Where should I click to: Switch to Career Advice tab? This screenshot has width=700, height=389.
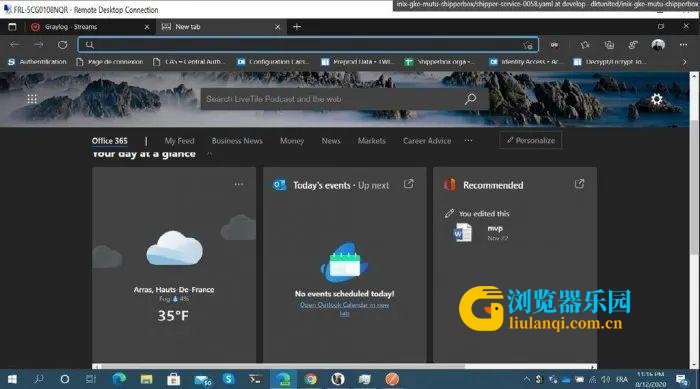pyautogui.click(x=427, y=141)
